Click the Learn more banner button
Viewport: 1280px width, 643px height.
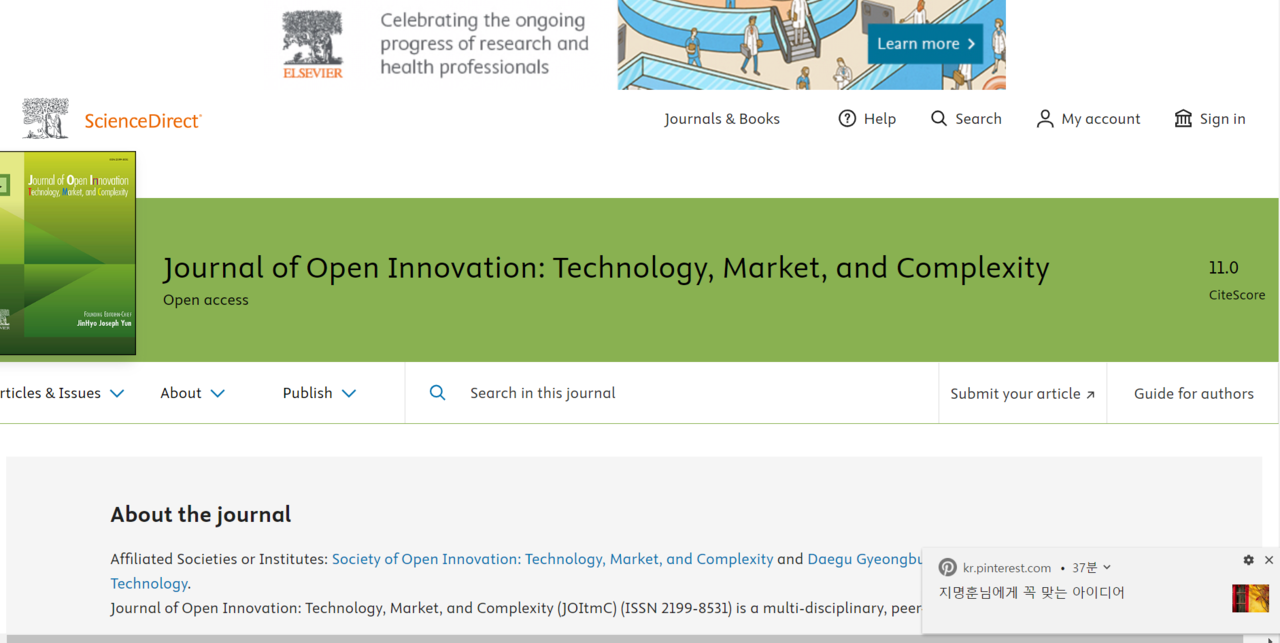pyautogui.click(x=925, y=44)
